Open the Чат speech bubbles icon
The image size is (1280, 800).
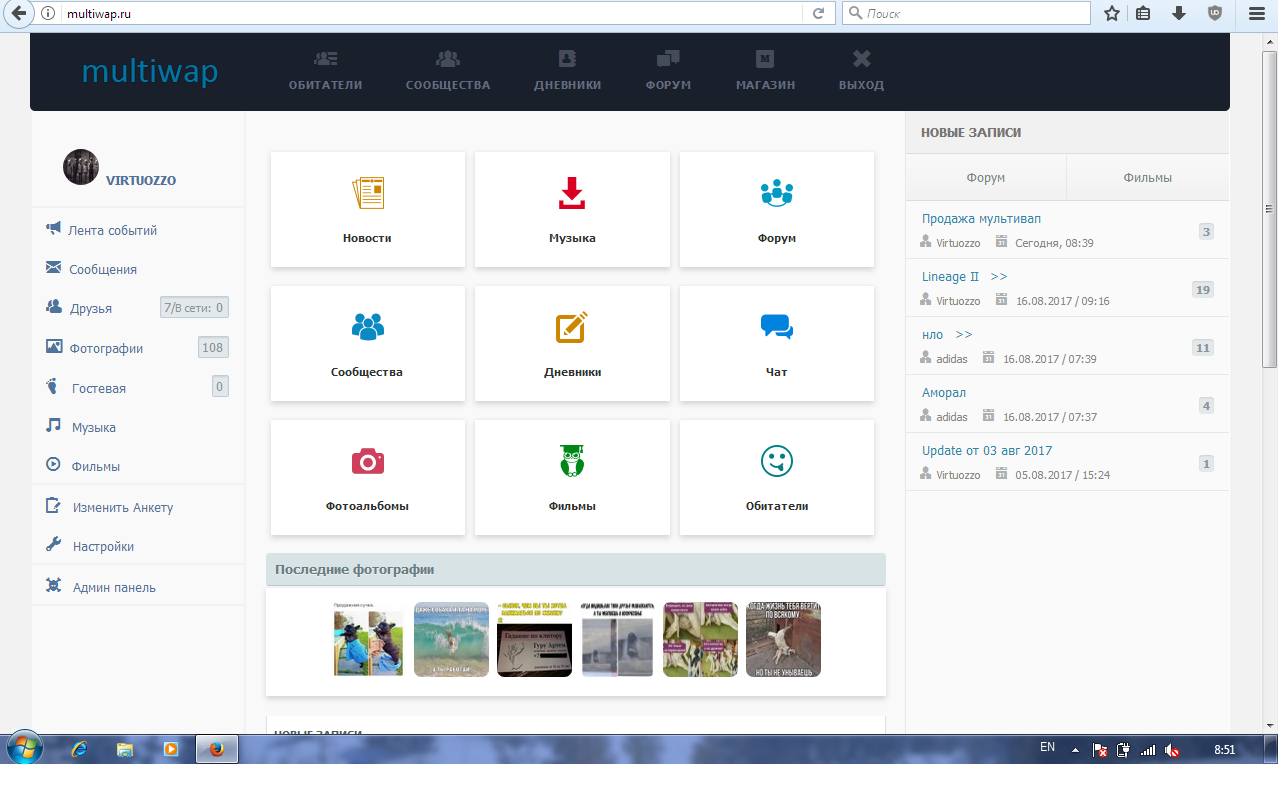click(x=776, y=327)
